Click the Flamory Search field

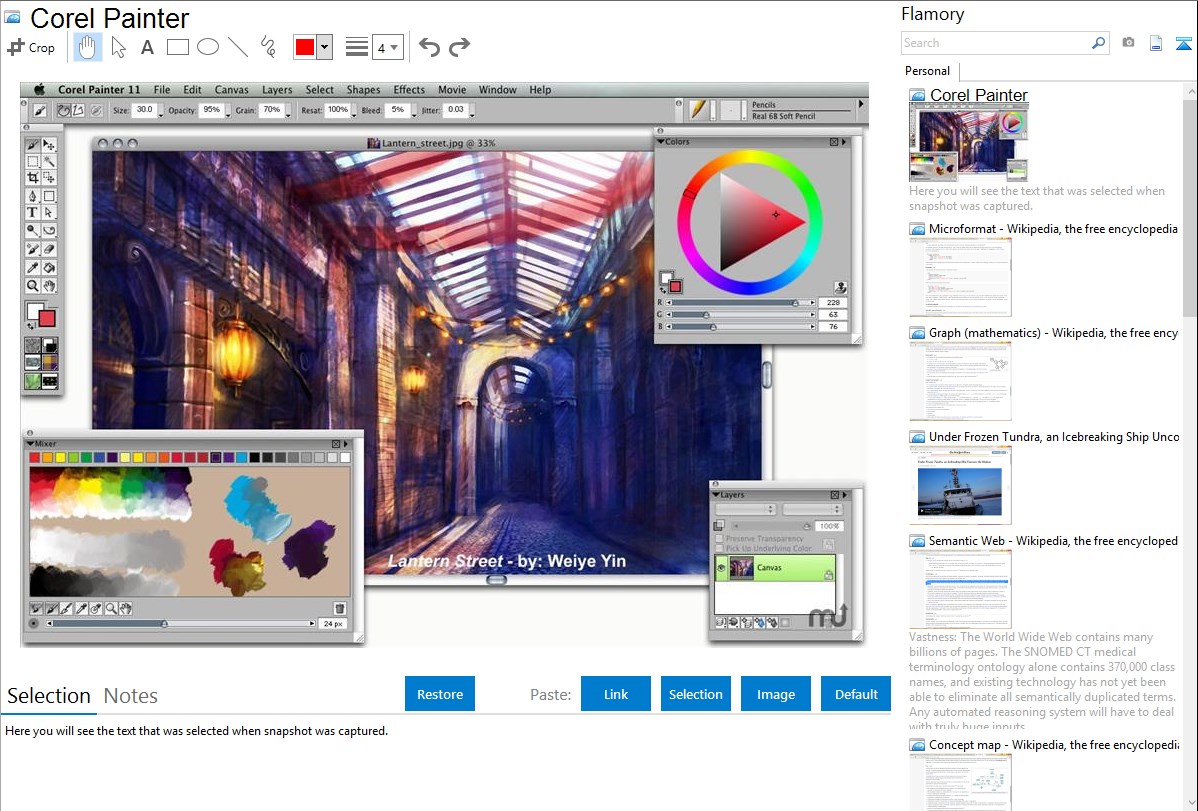pyautogui.click(x=995, y=43)
